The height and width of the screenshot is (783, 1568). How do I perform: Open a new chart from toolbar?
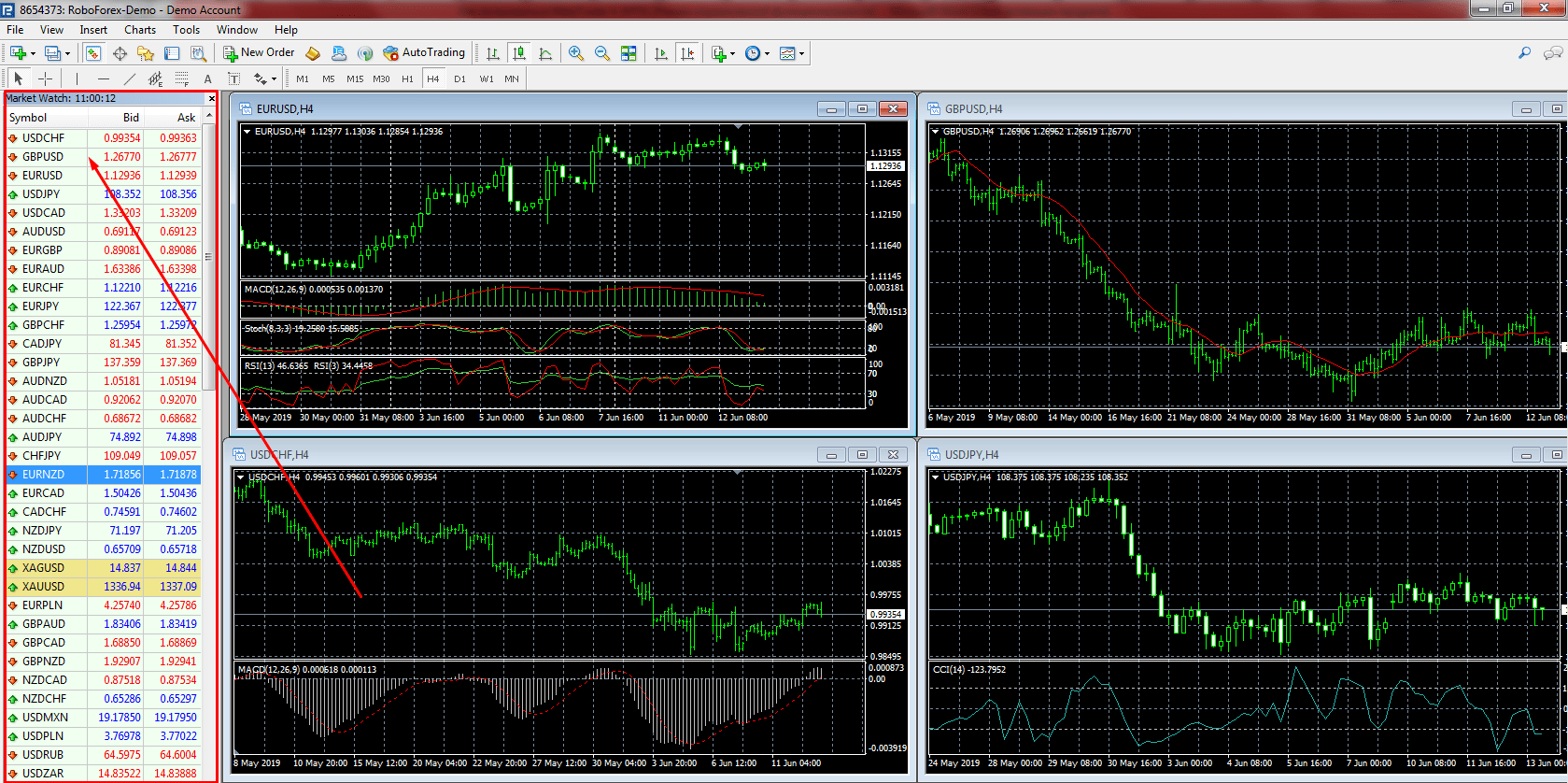(x=18, y=53)
